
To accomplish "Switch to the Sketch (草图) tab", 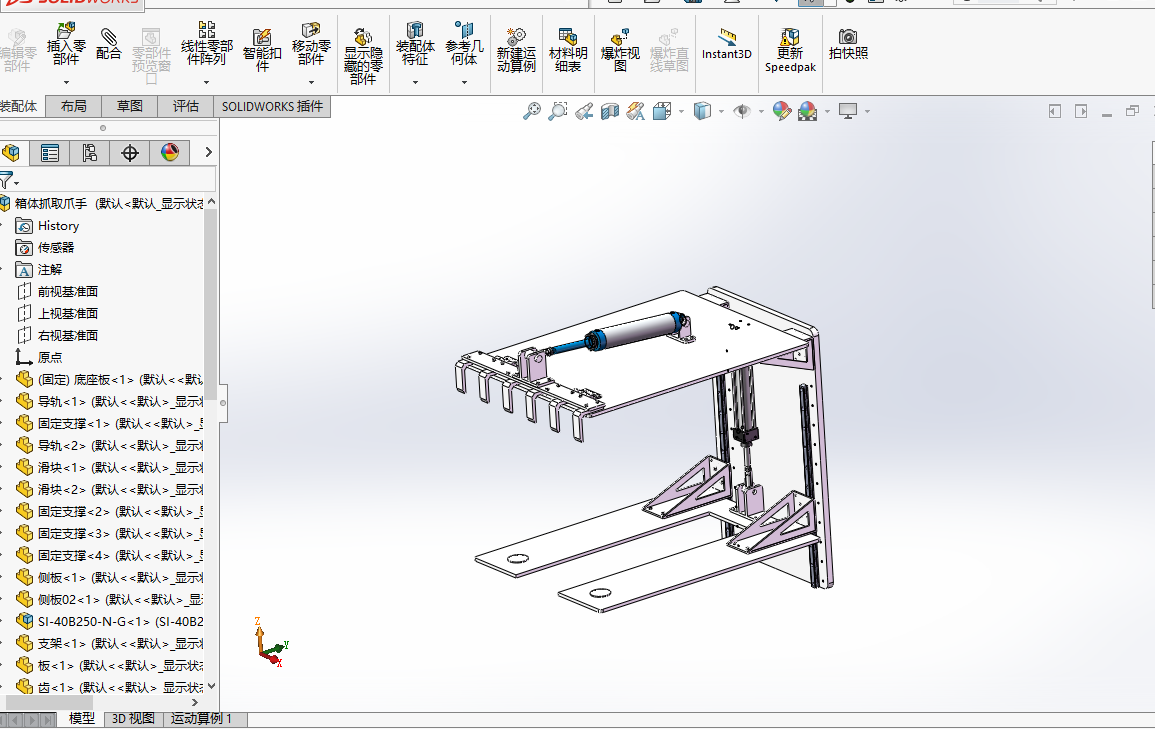I will [x=130, y=107].
